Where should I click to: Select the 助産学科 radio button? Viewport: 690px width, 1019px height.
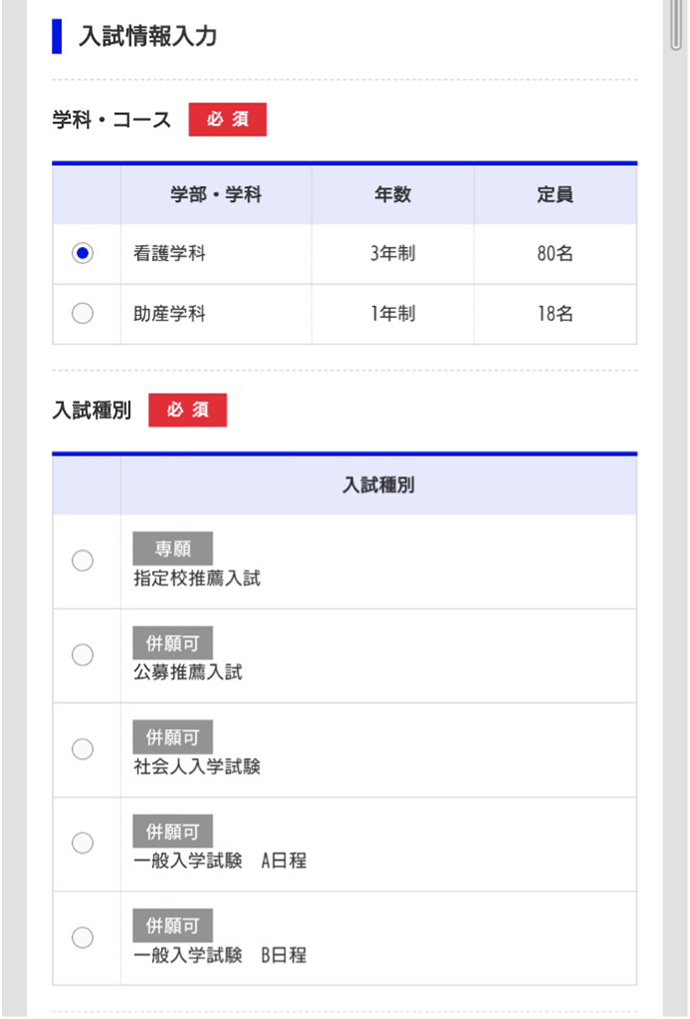tap(83, 313)
